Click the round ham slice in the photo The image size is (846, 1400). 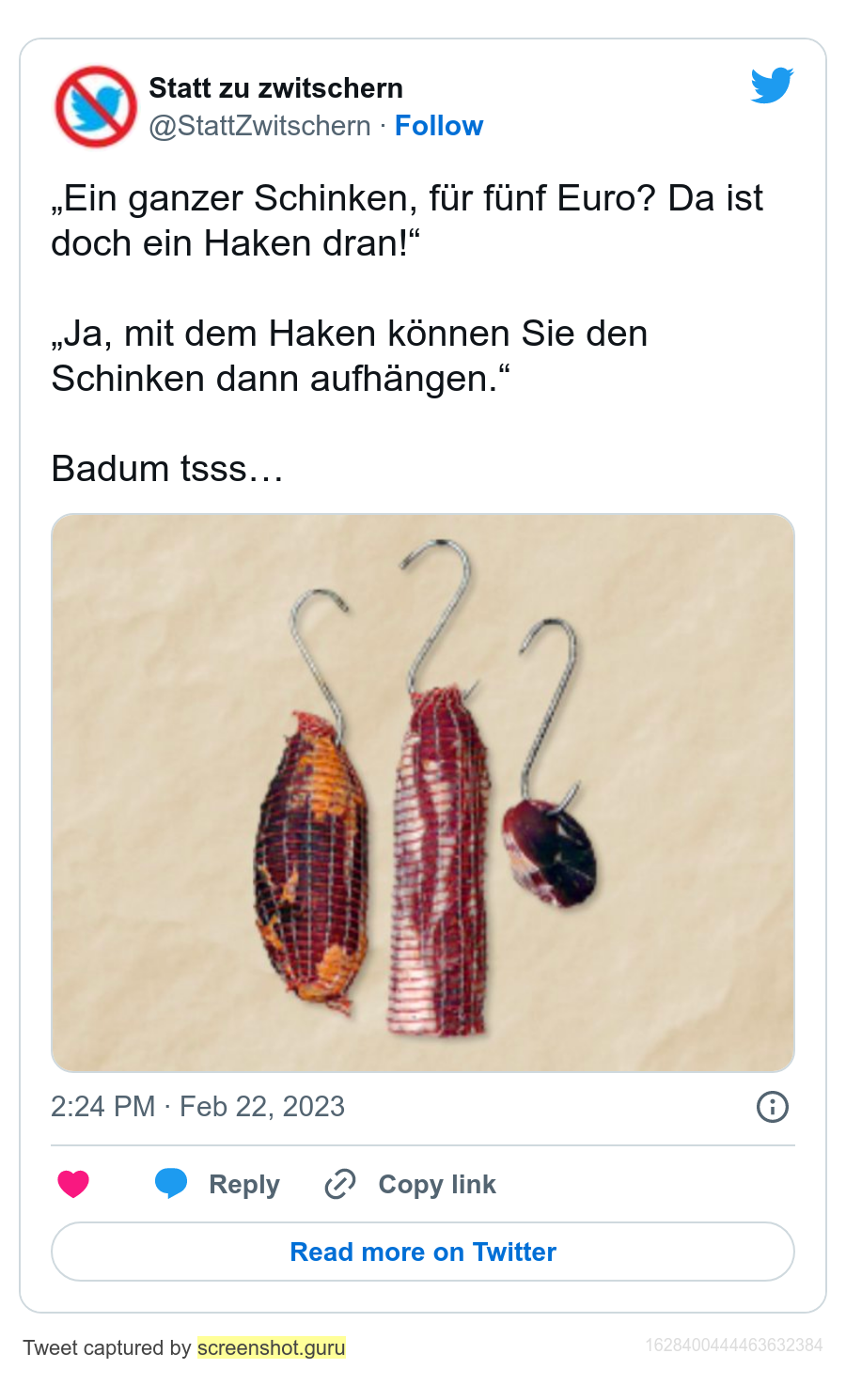pyautogui.click(x=549, y=853)
